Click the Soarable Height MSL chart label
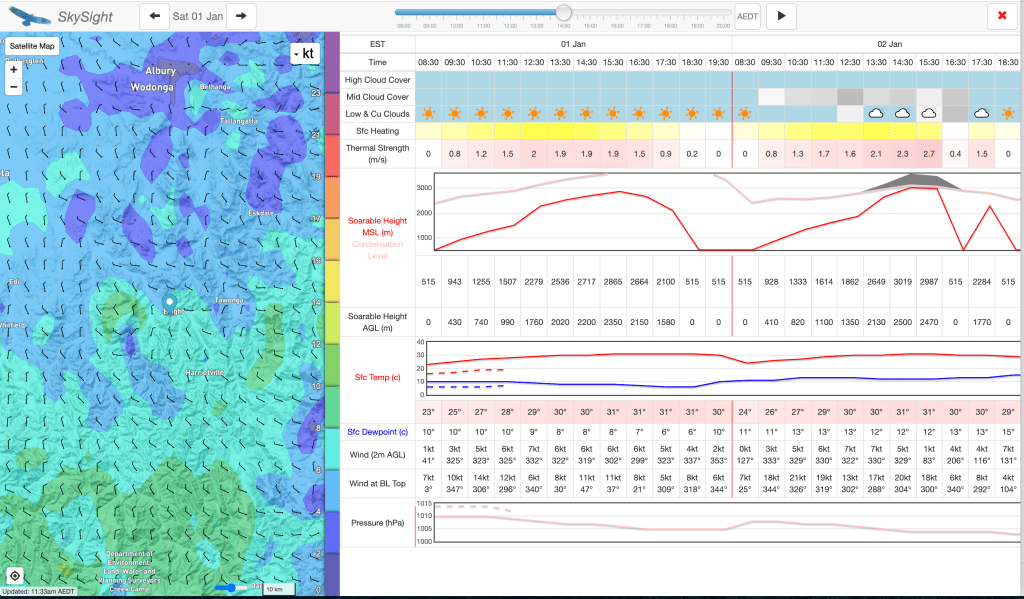This screenshot has height=599, width=1024. click(377, 226)
